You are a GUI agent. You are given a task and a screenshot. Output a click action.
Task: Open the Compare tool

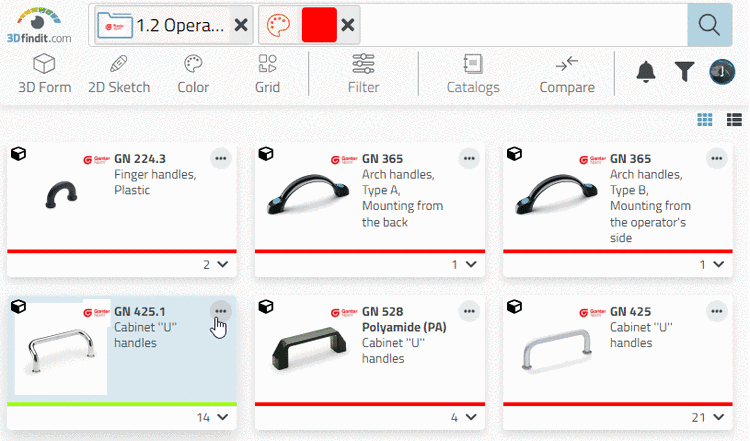567,74
